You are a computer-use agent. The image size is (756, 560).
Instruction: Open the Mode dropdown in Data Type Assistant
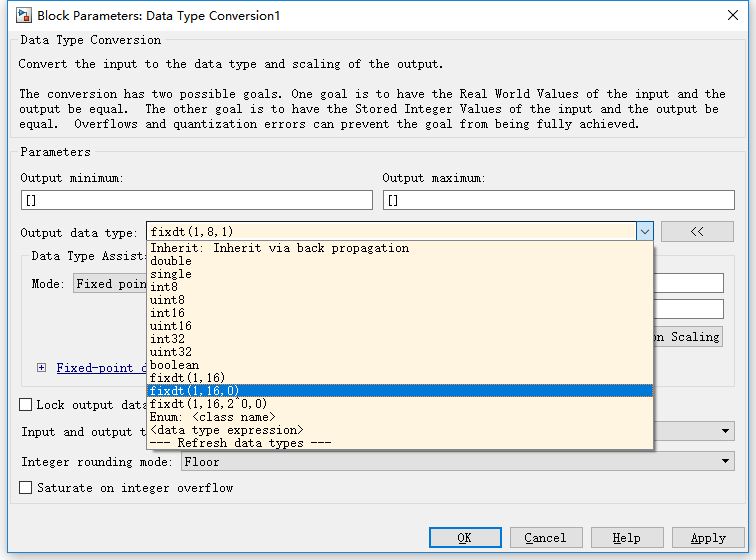110,284
